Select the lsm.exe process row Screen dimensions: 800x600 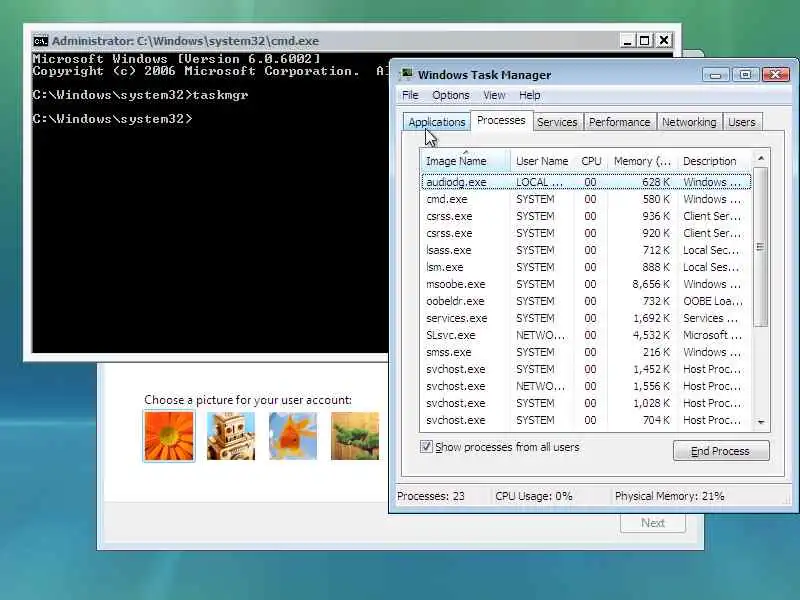click(586, 267)
